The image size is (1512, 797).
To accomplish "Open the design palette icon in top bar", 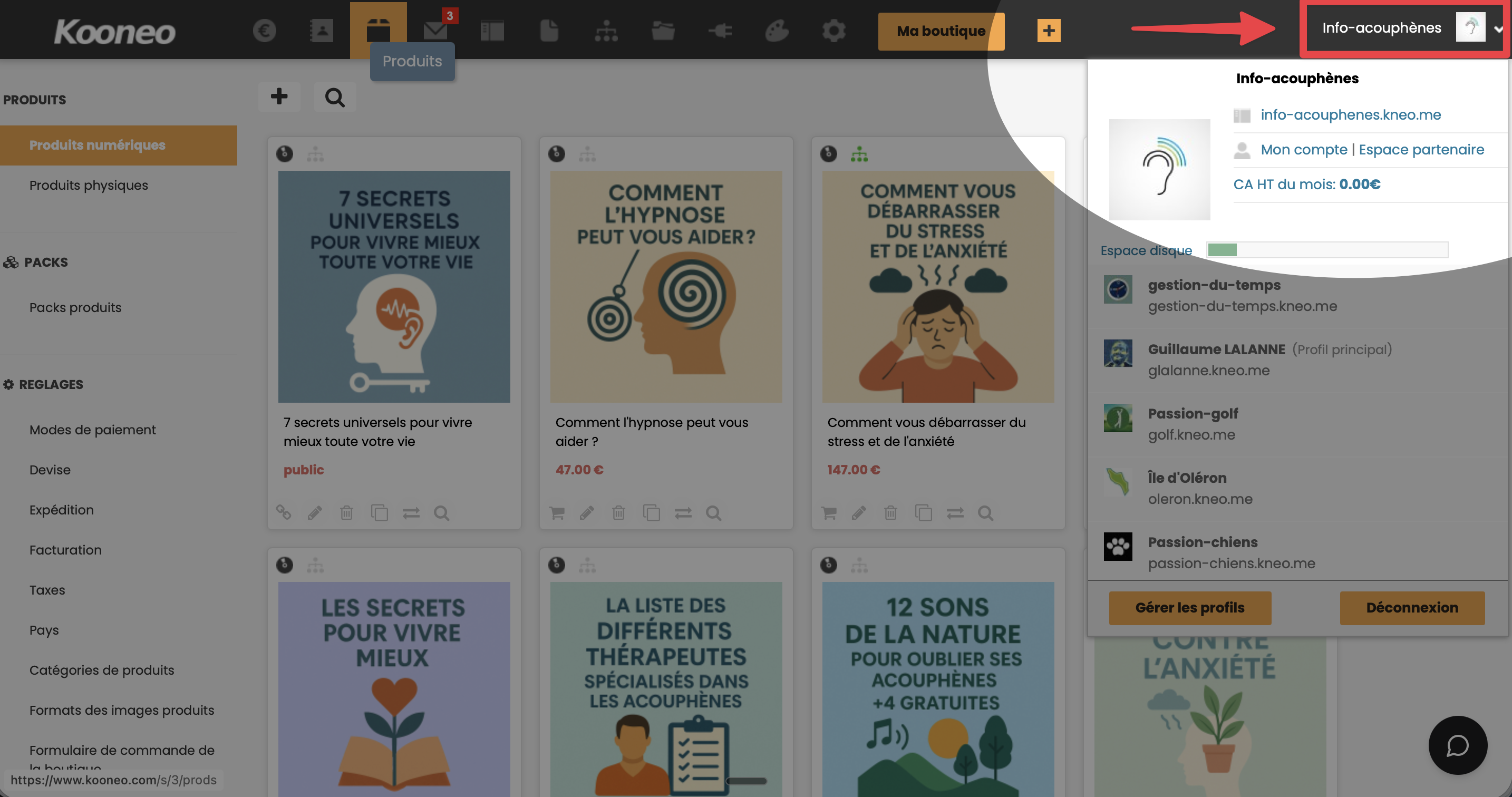I will (776, 31).
